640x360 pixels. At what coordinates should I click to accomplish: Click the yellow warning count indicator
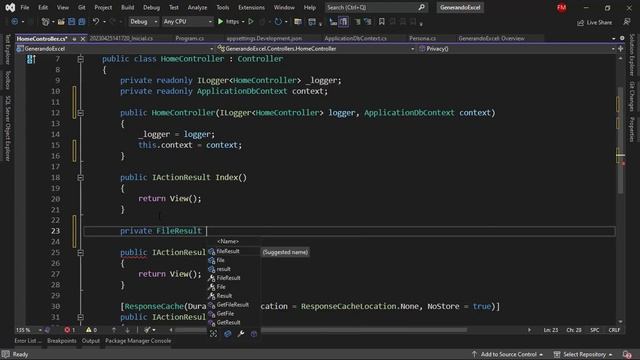click(91, 330)
